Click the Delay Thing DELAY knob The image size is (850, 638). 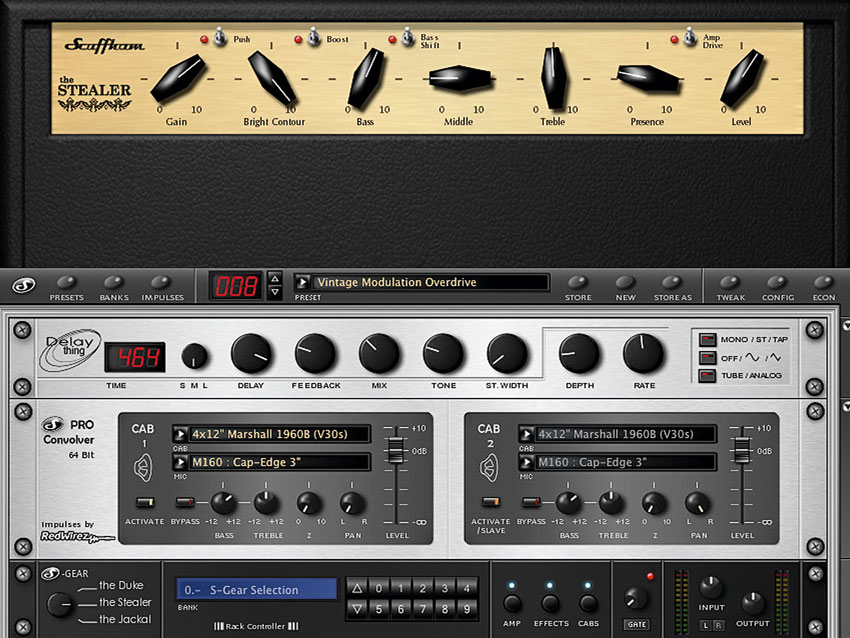click(x=251, y=354)
